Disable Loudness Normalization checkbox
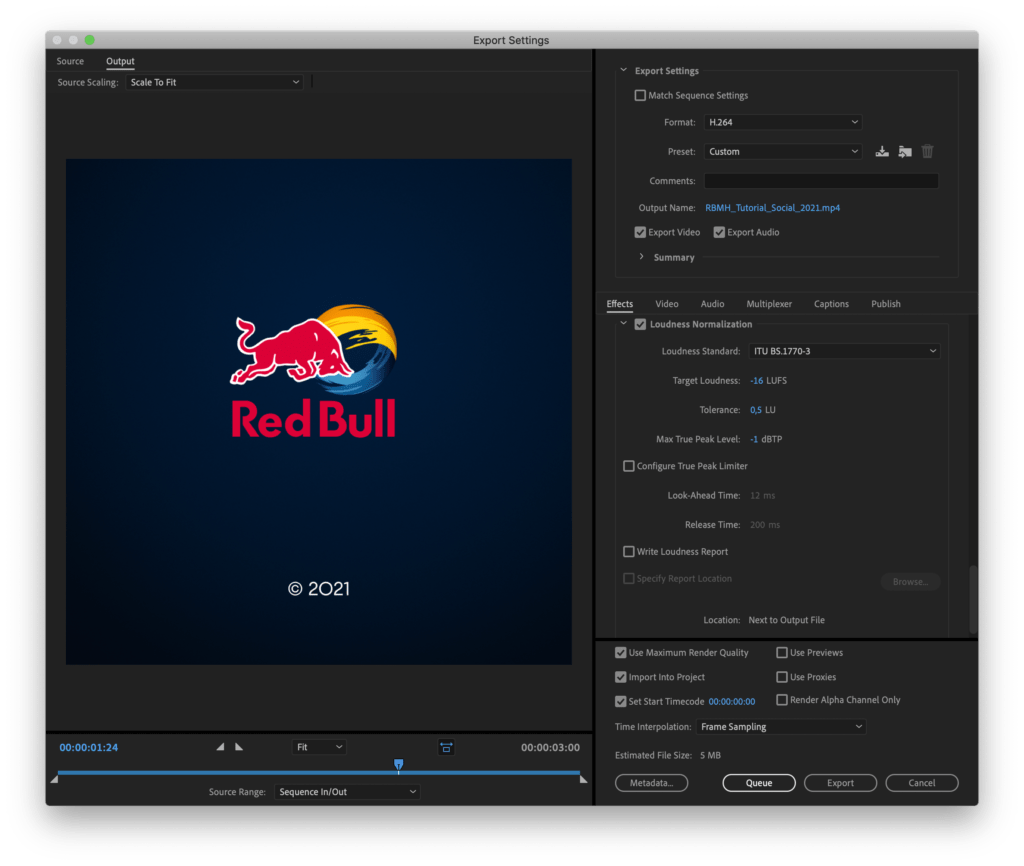This screenshot has width=1024, height=866. [x=640, y=325]
